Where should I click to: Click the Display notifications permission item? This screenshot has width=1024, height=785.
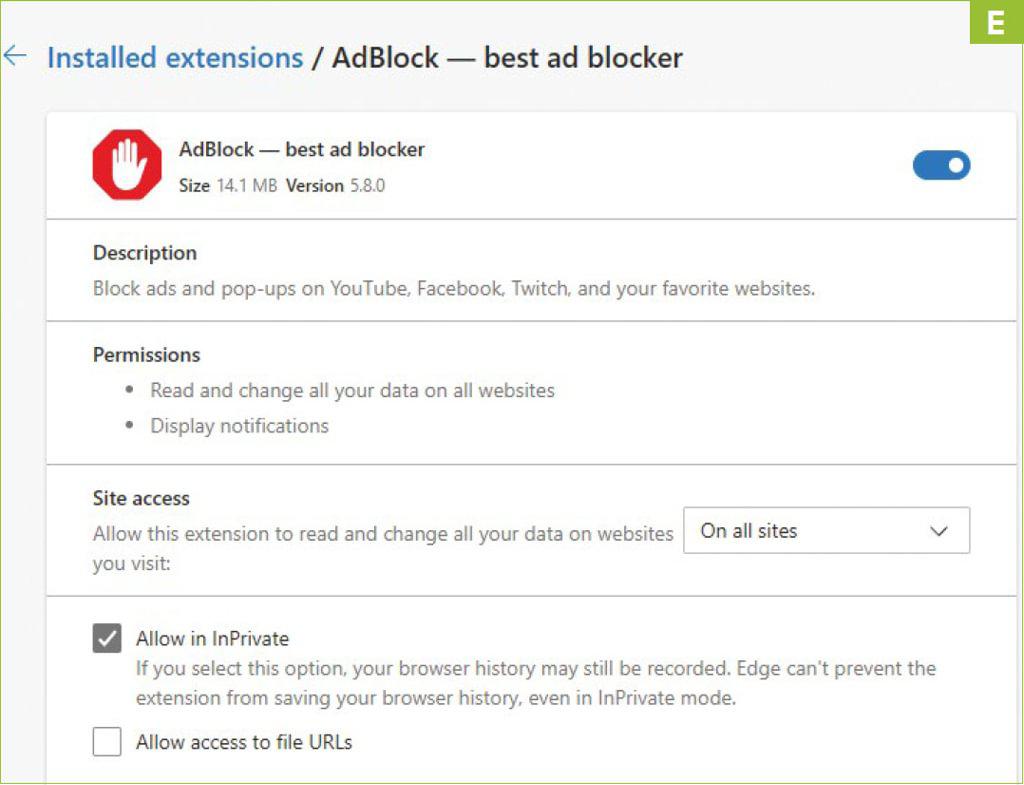click(240, 426)
